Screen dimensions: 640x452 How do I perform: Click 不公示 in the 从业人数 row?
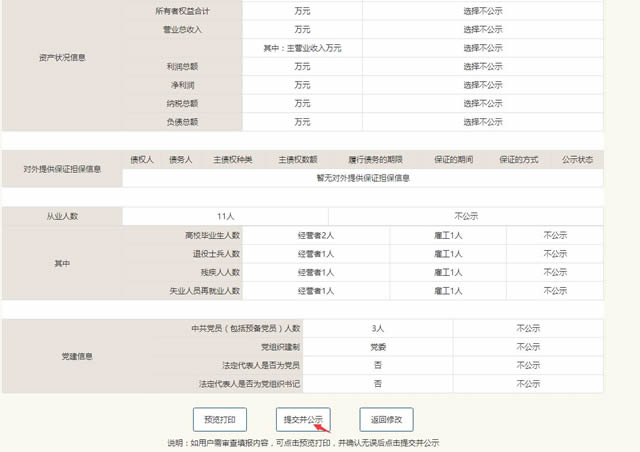point(466,216)
